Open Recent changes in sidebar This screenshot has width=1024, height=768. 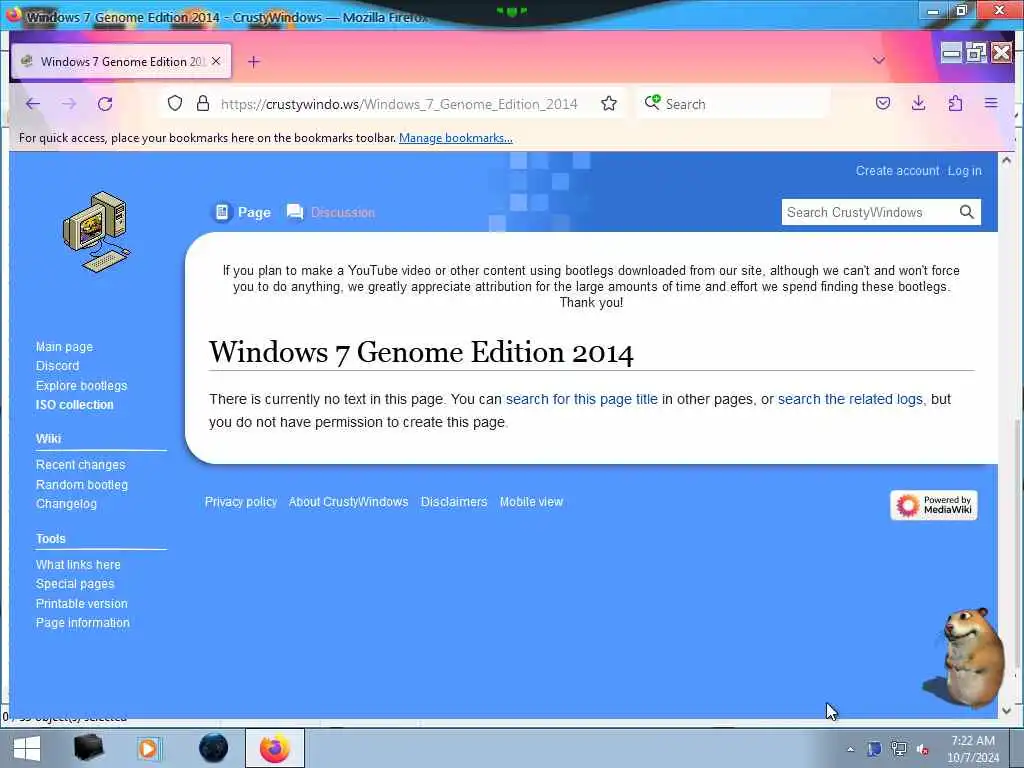(80, 465)
